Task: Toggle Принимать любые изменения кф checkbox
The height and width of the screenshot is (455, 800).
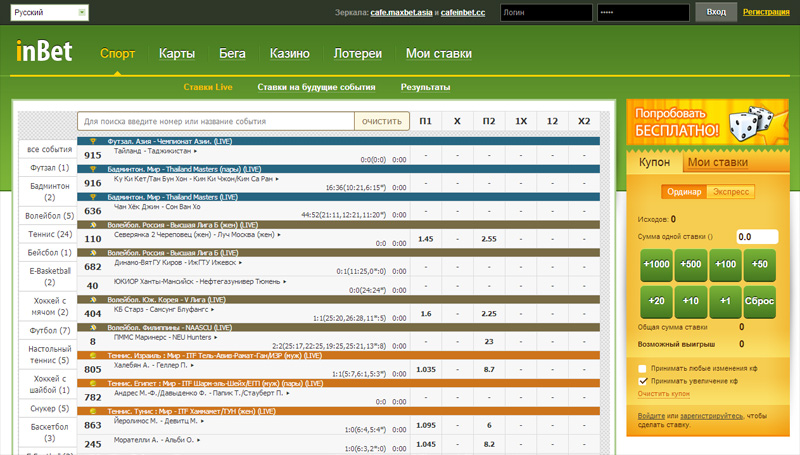Action: (x=643, y=368)
